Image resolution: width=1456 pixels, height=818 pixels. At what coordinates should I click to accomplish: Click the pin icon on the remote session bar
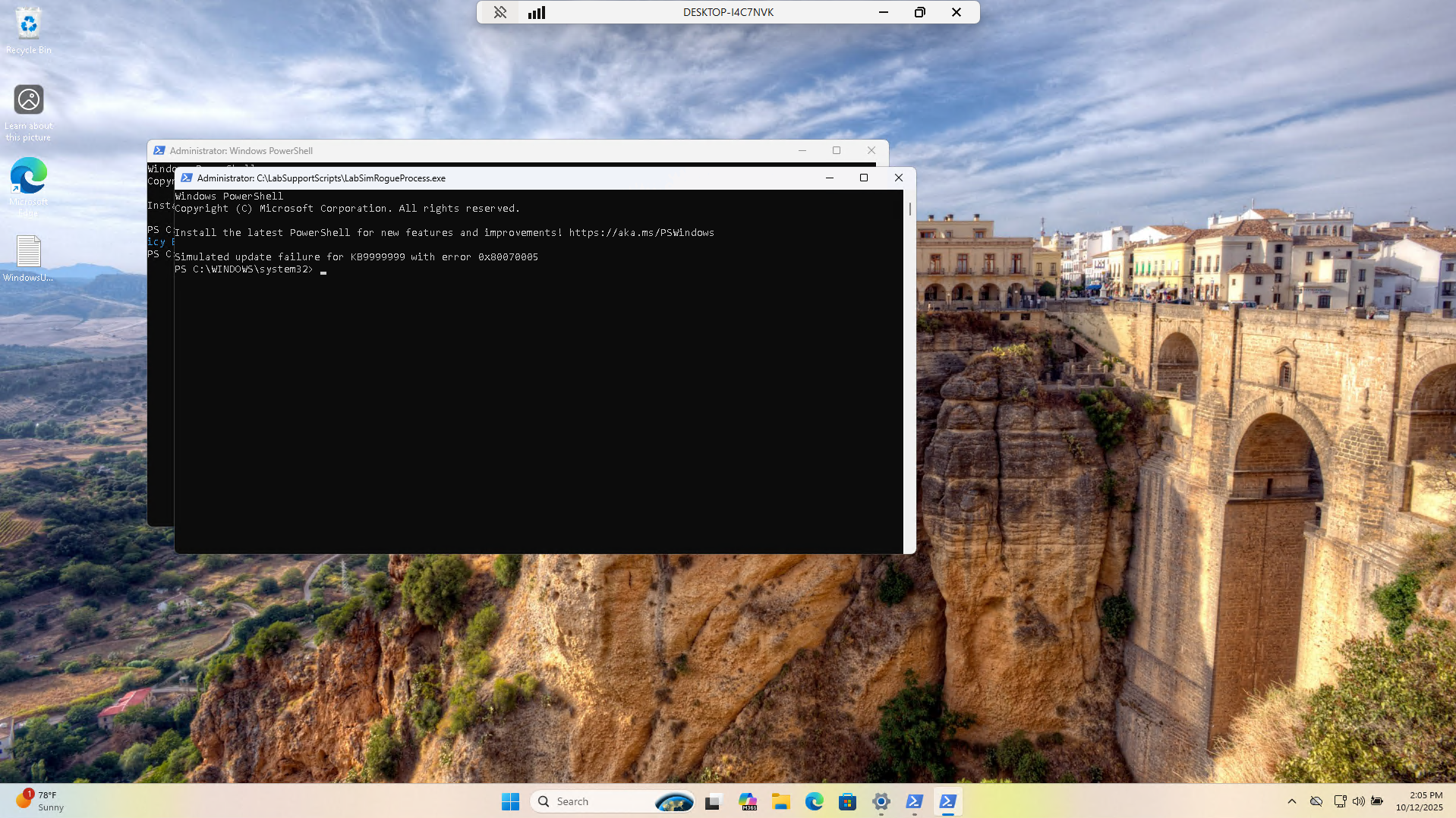tap(500, 12)
